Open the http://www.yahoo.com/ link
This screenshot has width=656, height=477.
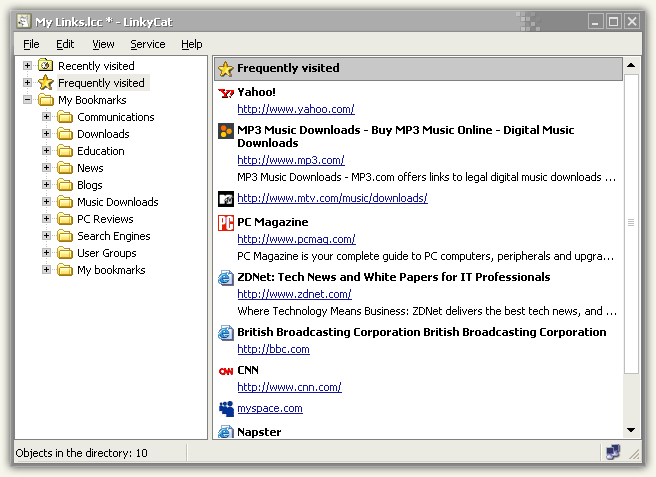coord(296,109)
